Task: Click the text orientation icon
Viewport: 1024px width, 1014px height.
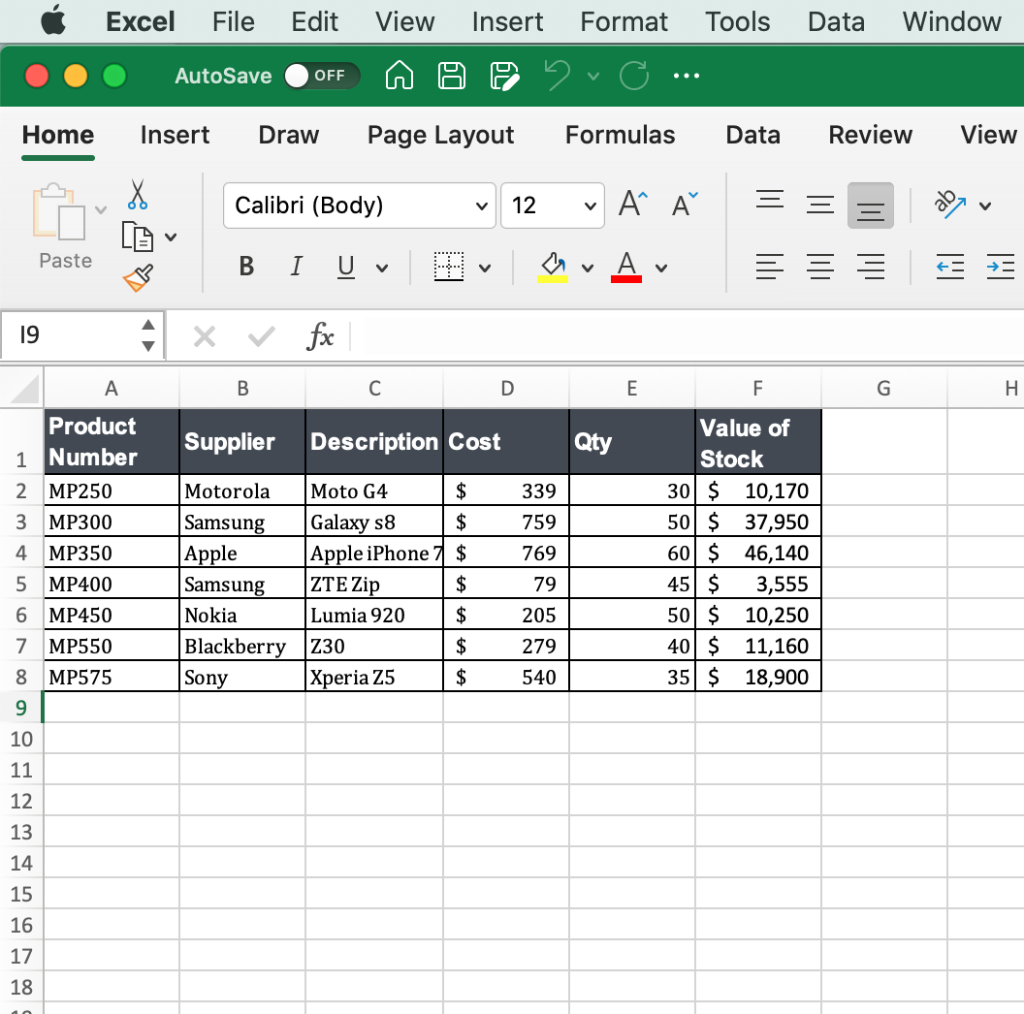Action: tap(950, 204)
